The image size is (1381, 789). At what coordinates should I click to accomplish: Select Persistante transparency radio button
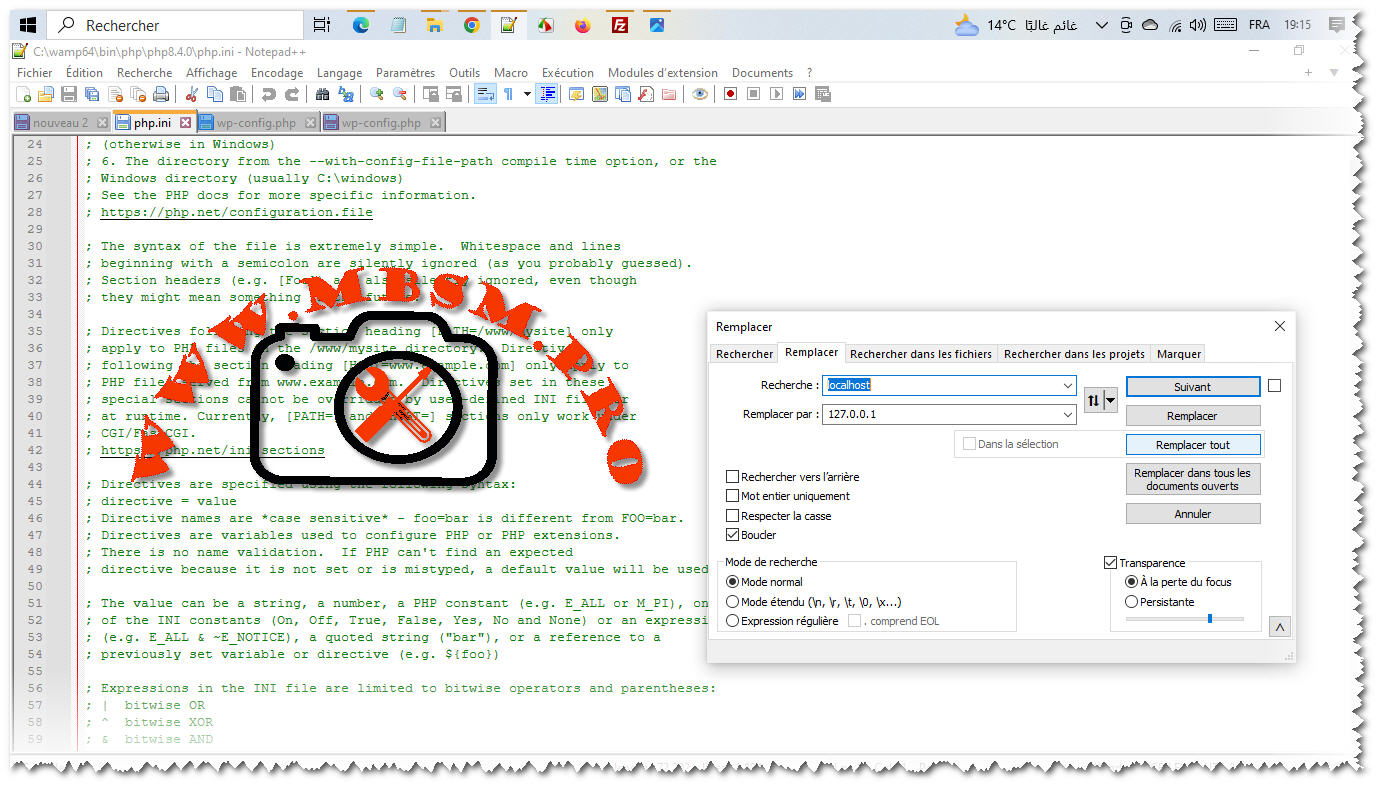click(1132, 602)
